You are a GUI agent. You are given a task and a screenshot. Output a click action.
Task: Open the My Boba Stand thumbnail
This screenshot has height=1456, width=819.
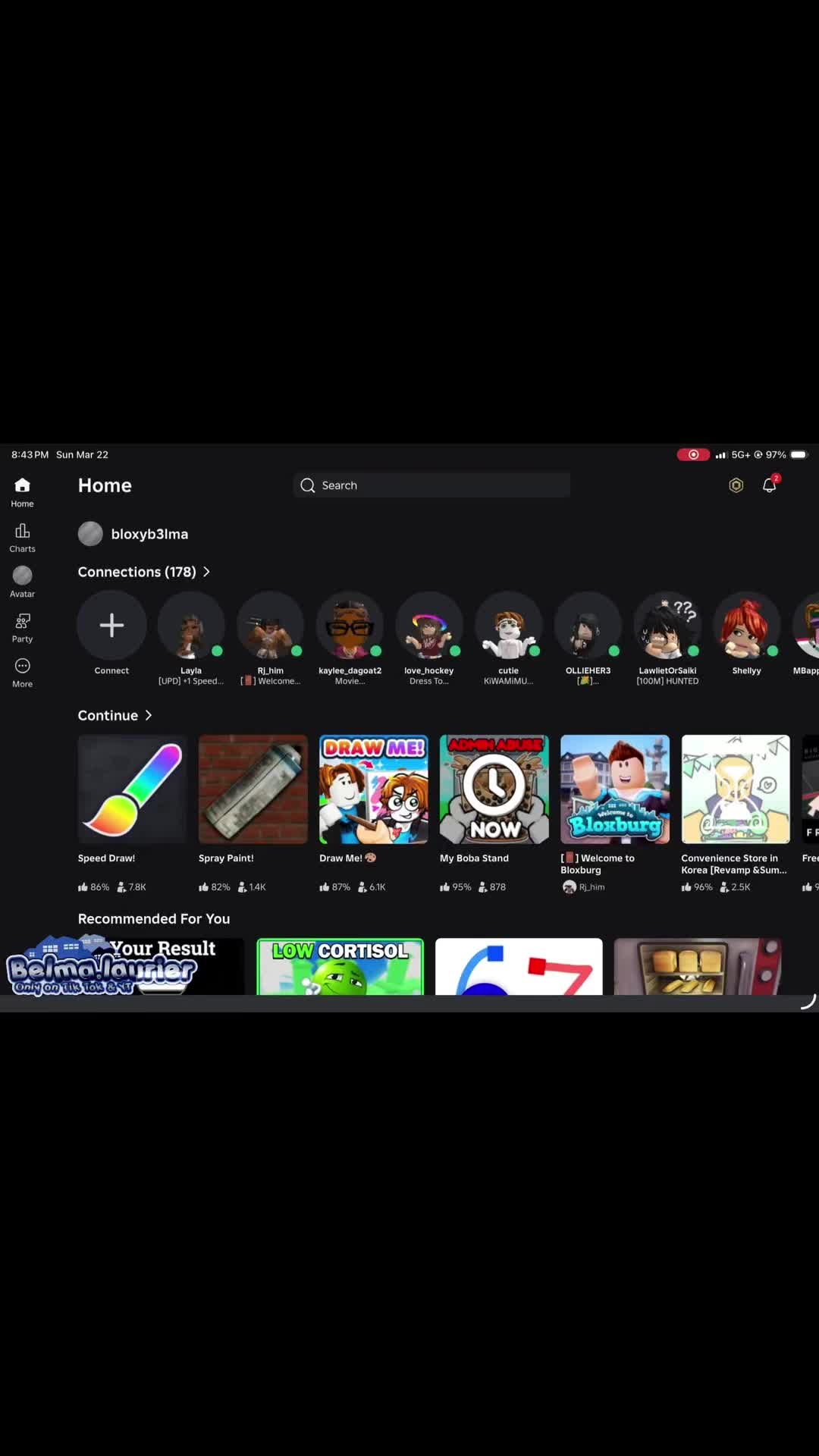[494, 789]
